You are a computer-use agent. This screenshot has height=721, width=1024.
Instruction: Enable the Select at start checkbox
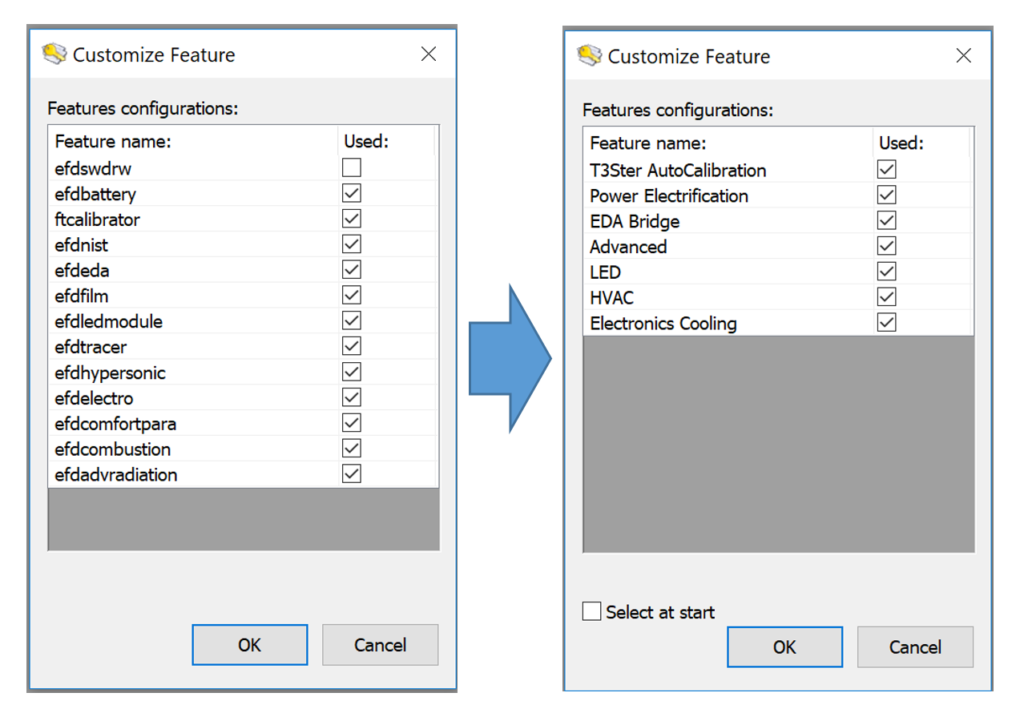click(592, 611)
